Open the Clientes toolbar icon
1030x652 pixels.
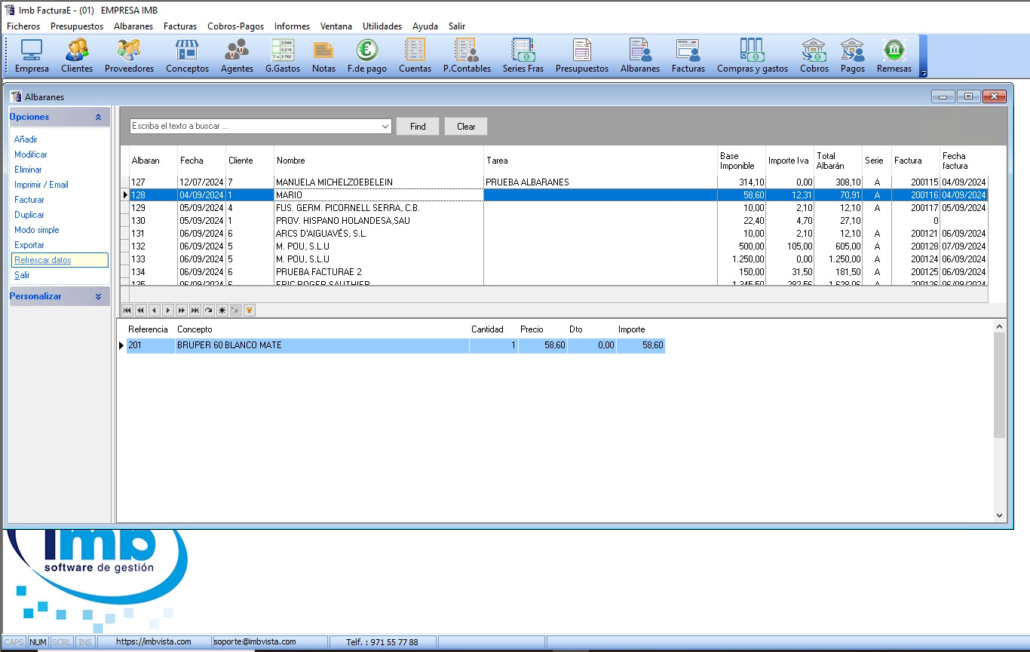pyautogui.click(x=77, y=56)
